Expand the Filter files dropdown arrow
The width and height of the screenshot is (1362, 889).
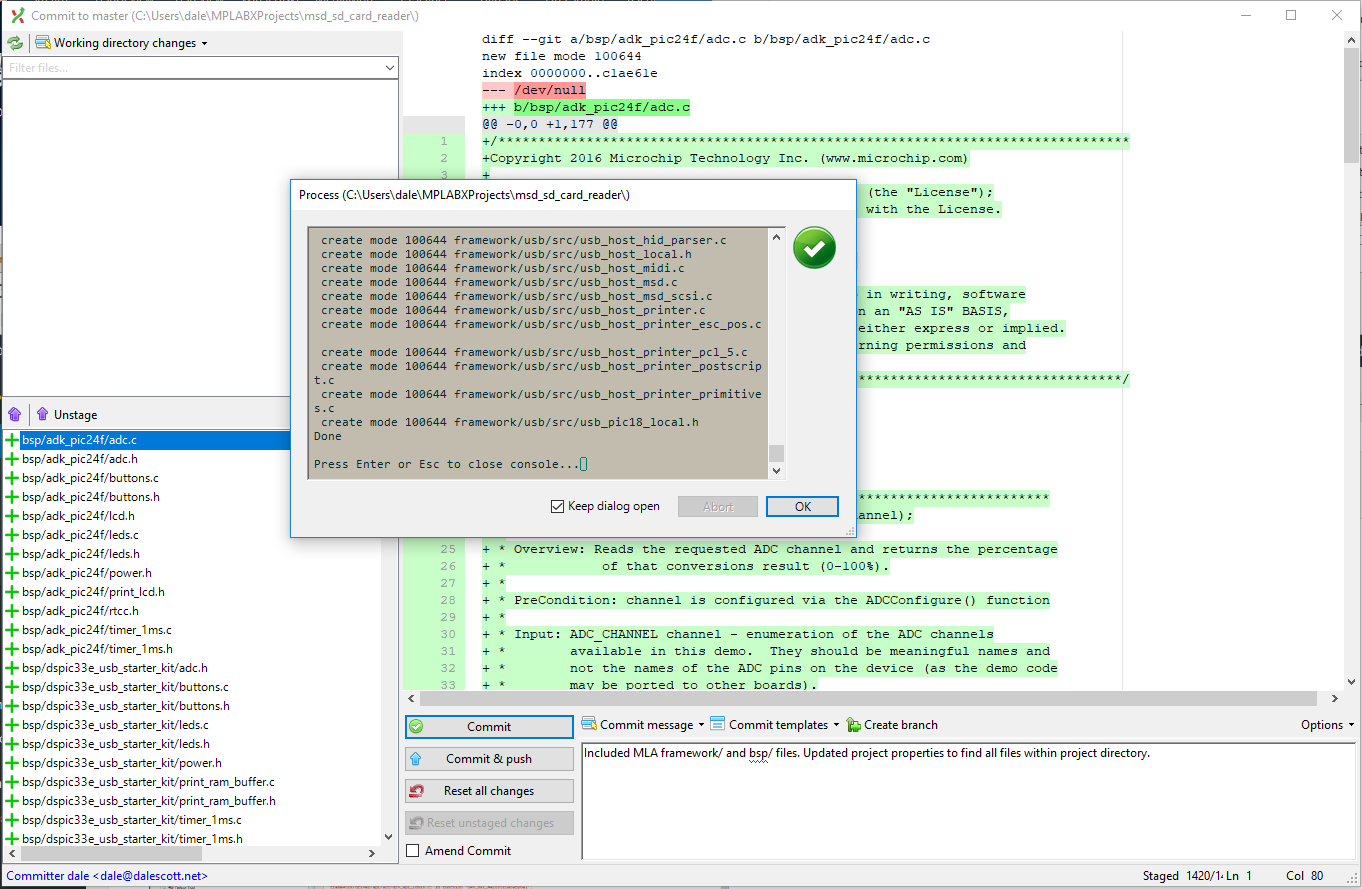coord(390,68)
